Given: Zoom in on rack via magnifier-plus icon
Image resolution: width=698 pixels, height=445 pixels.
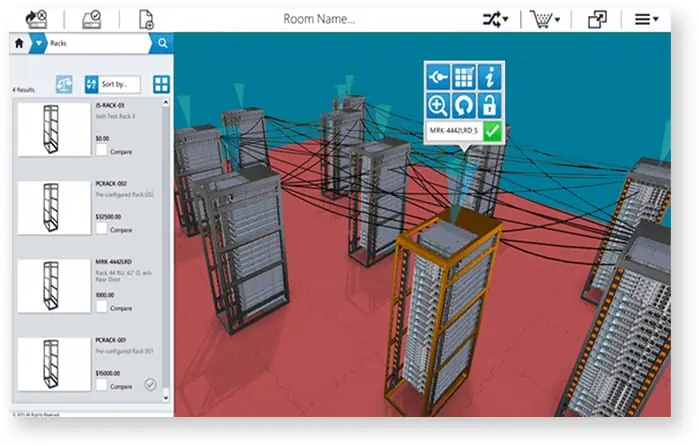Looking at the screenshot, I should [x=438, y=105].
